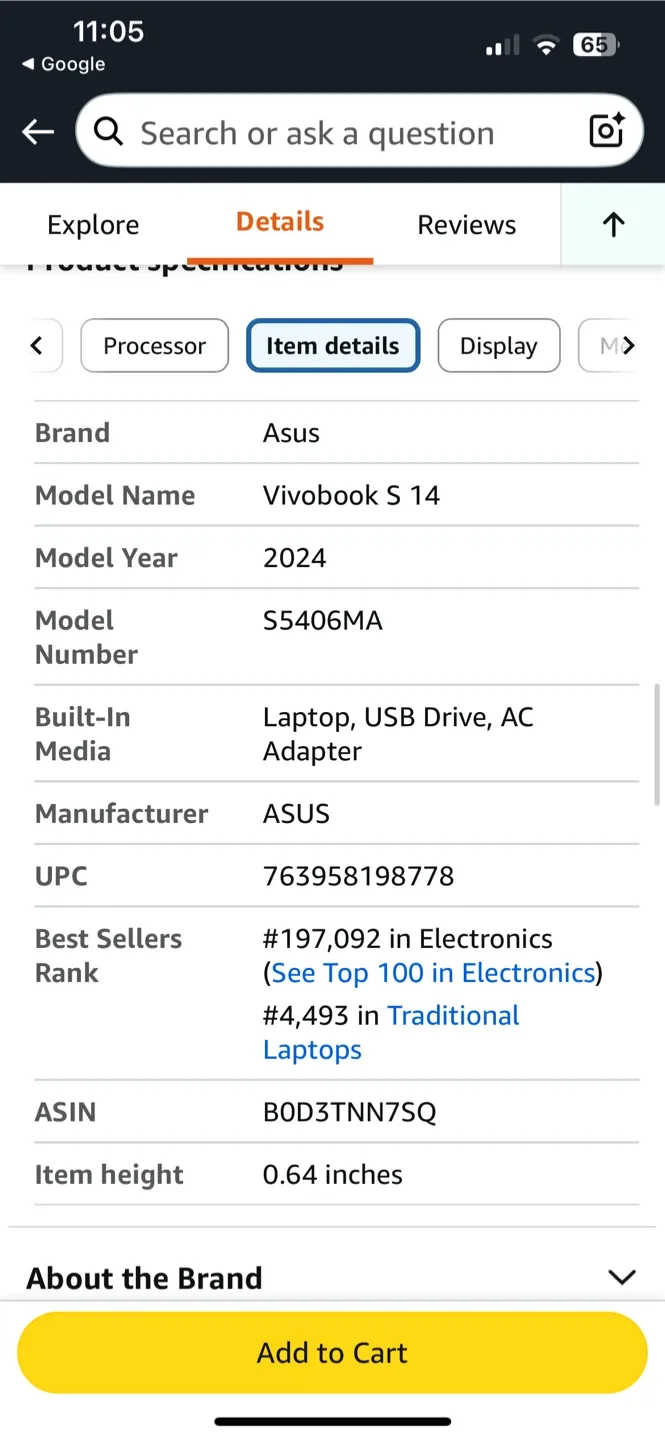665x1440 pixels.
Task: Tap the left chevron in the specs carousel
Action: 38,345
